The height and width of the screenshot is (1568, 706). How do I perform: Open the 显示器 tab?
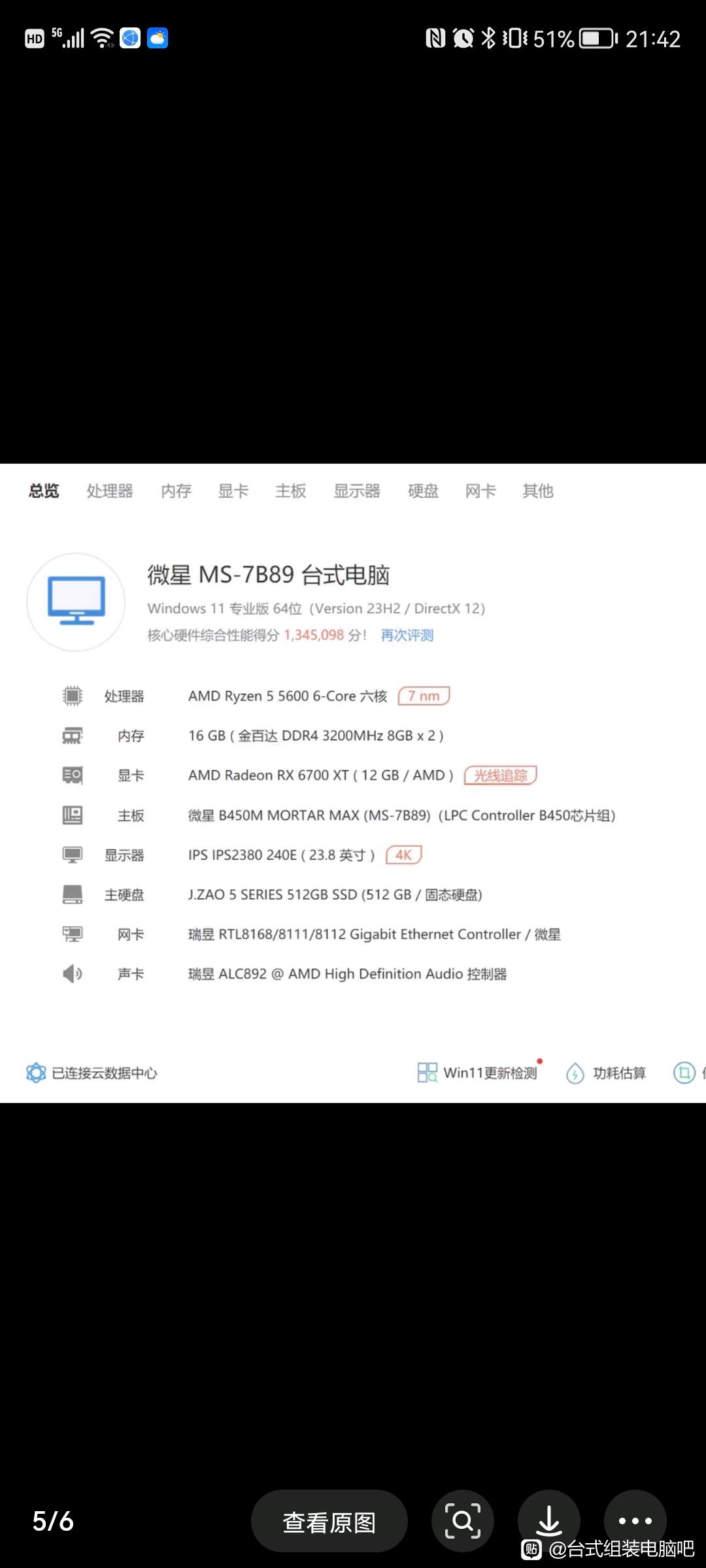pyautogui.click(x=357, y=491)
